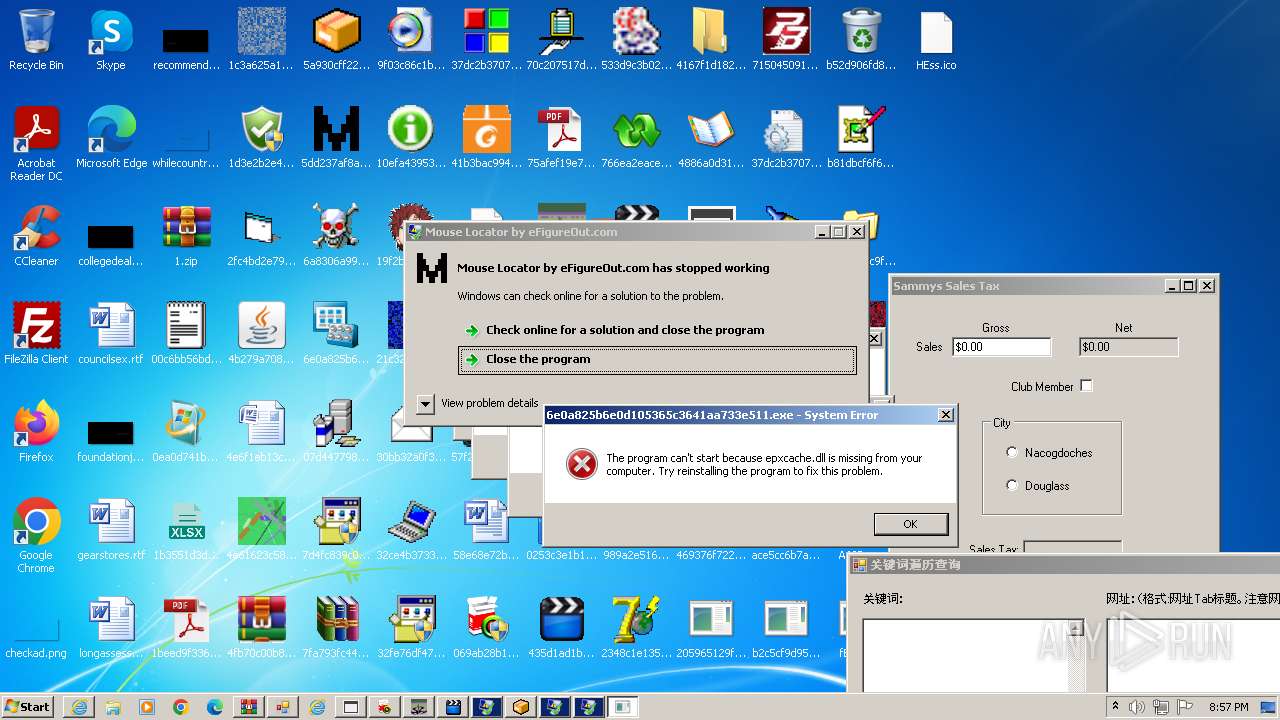The width and height of the screenshot is (1280, 720).
Task: Select the 435d1ad1b clapperboard video icon
Action: click(561, 628)
